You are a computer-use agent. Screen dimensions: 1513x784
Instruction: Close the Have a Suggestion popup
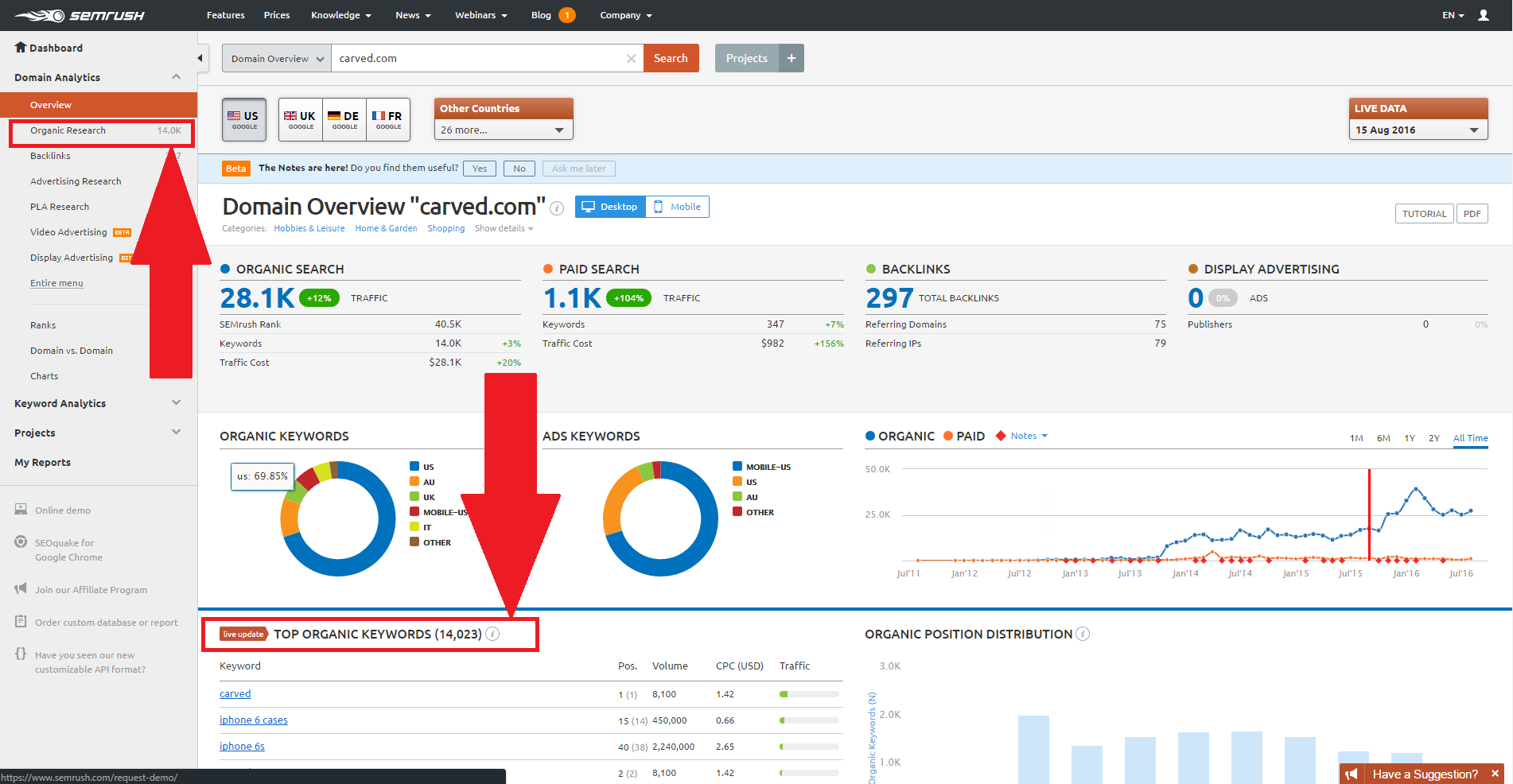pyautogui.click(x=1495, y=774)
